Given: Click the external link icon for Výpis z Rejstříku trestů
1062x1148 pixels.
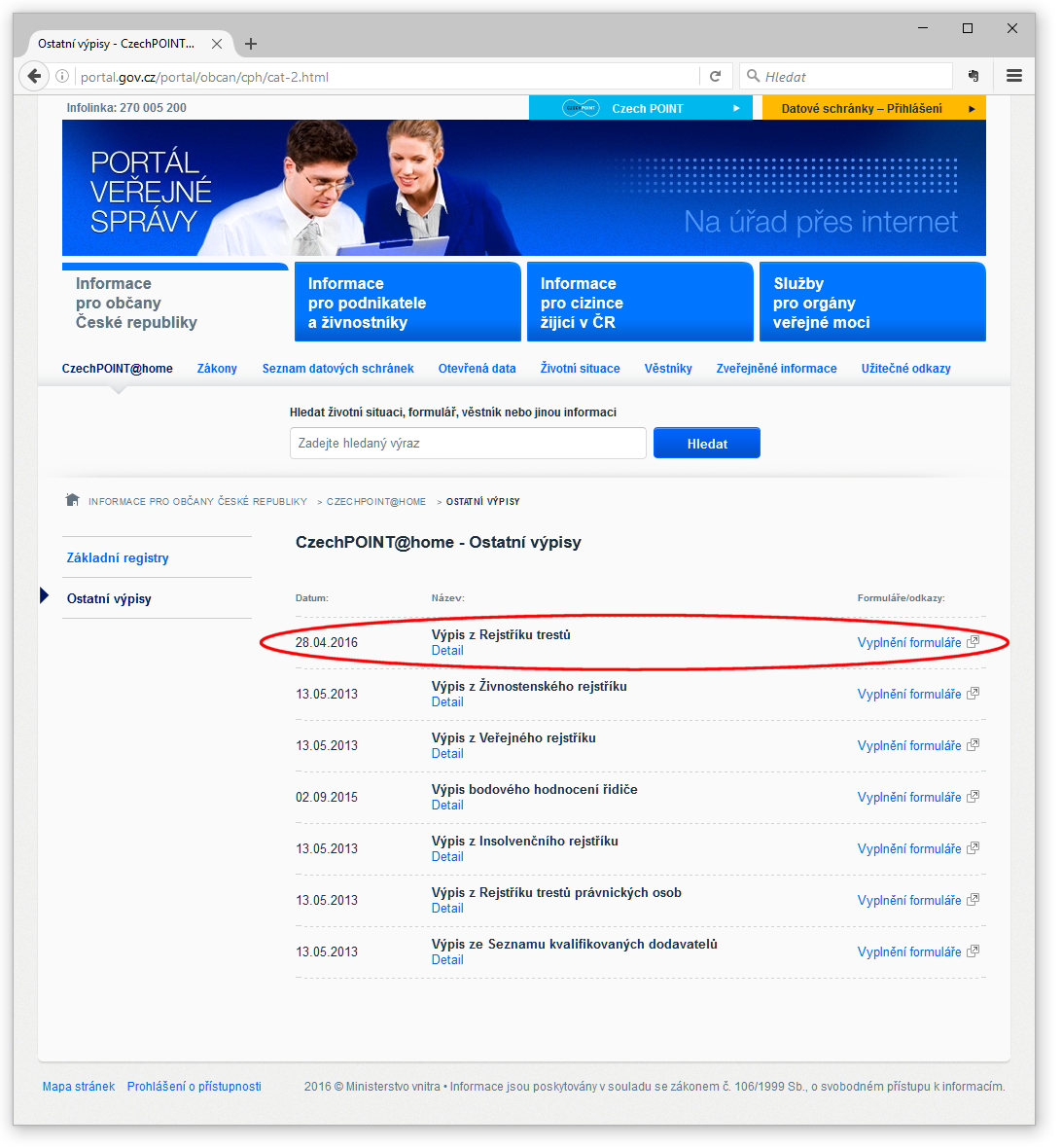Looking at the screenshot, I should 973,642.
